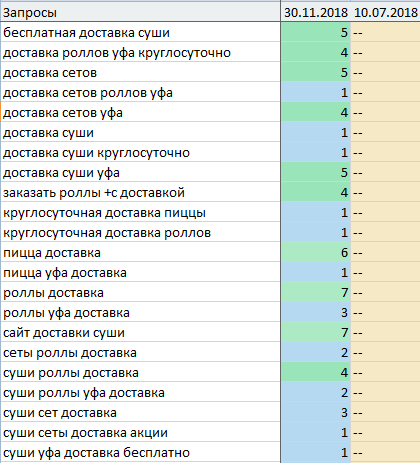Select "суши уфа доставка бесплатно" cell
Image resolution: width=420 pixels, height=463 pixels.
(140, 452)
